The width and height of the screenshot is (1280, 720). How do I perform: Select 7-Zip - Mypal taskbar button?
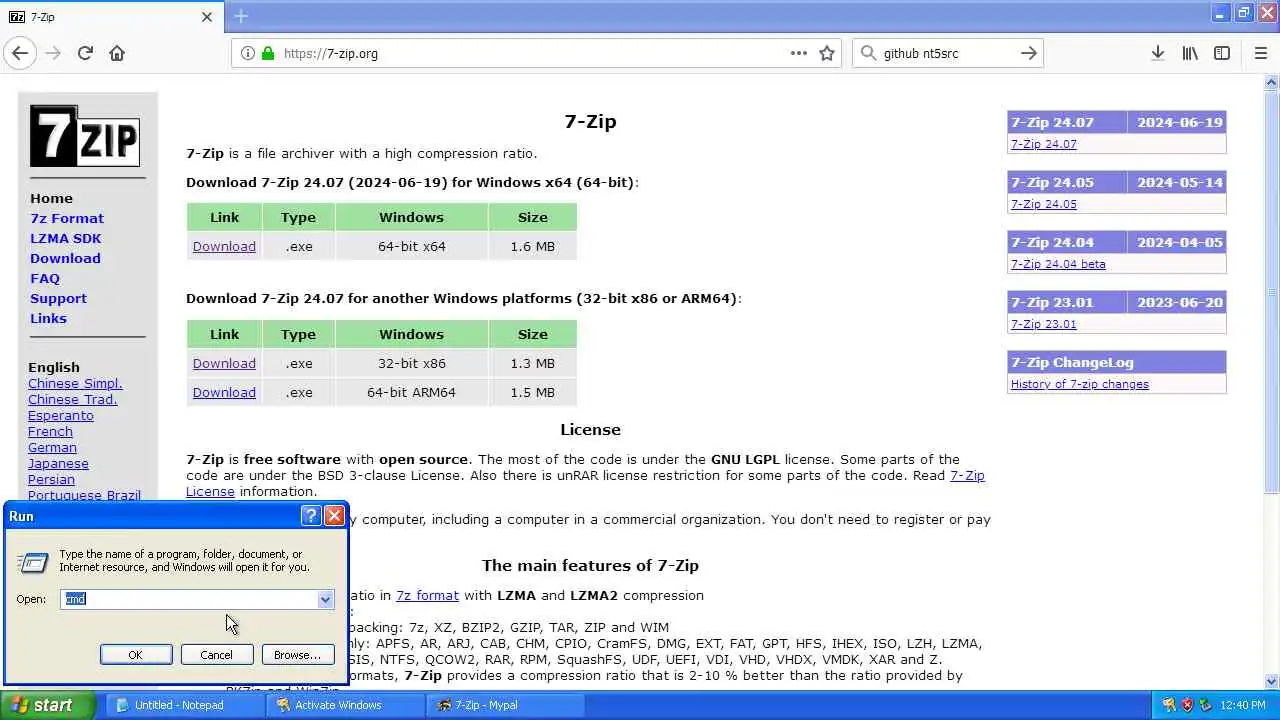coord(507,705)
